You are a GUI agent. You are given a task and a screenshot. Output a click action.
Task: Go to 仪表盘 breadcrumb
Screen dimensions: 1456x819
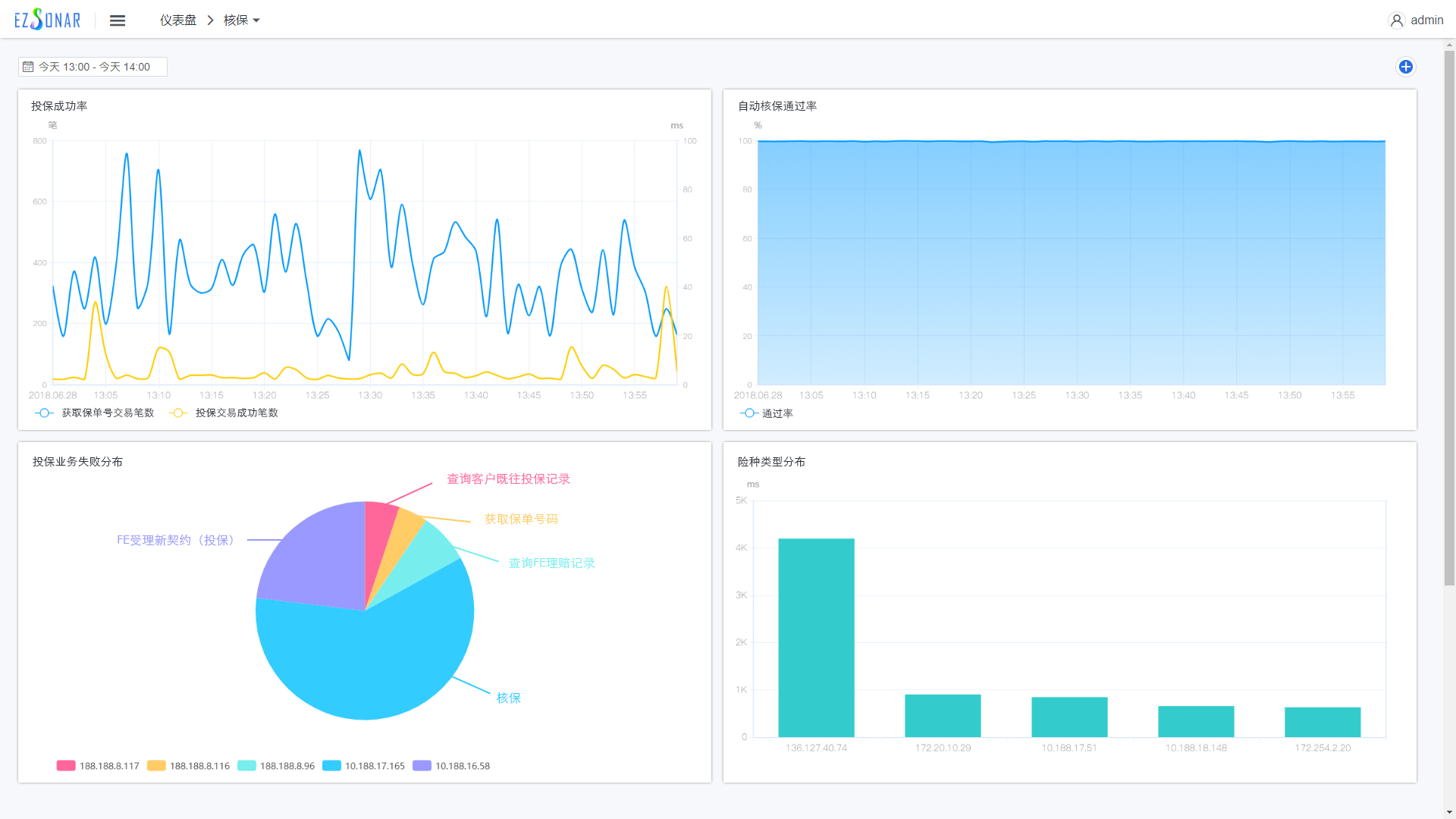(177, 20)
